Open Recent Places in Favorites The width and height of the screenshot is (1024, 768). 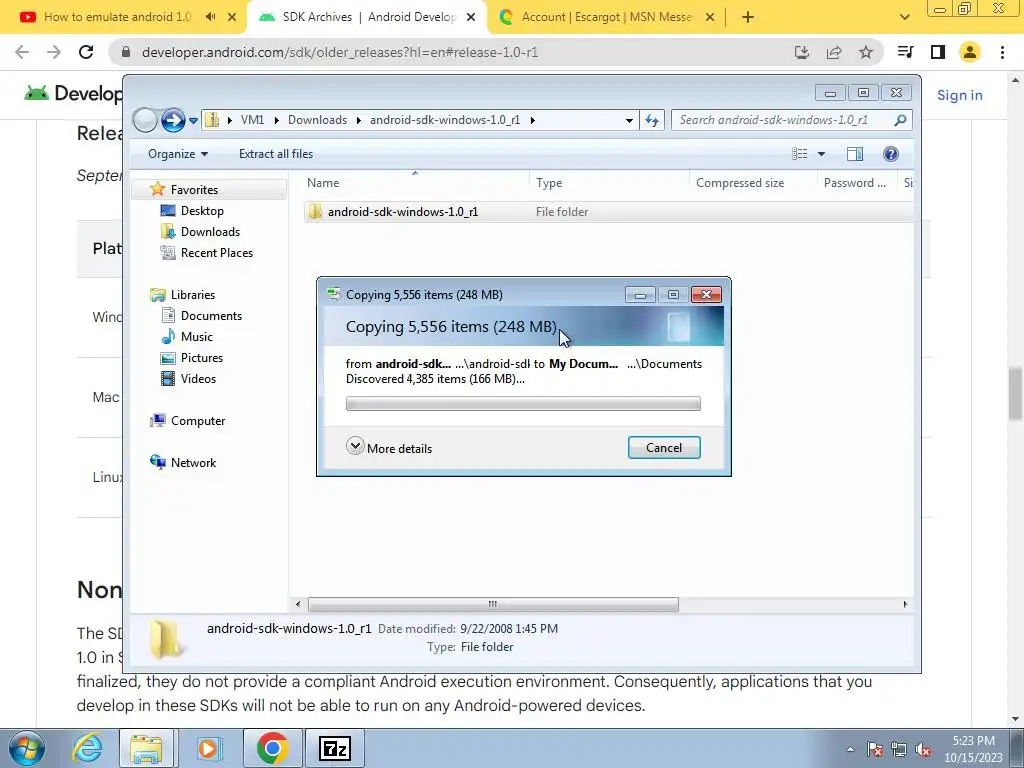click(x=216, y=252)
